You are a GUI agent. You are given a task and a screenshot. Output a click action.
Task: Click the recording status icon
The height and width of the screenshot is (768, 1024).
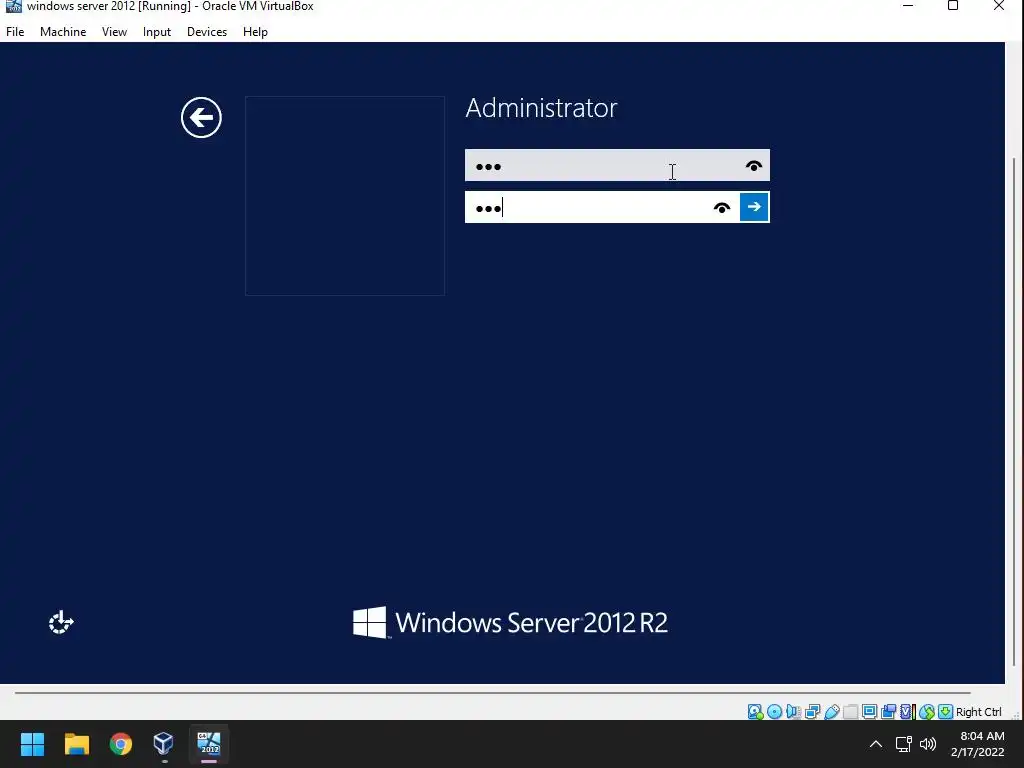pyautogui.click(x=888, y=711)
